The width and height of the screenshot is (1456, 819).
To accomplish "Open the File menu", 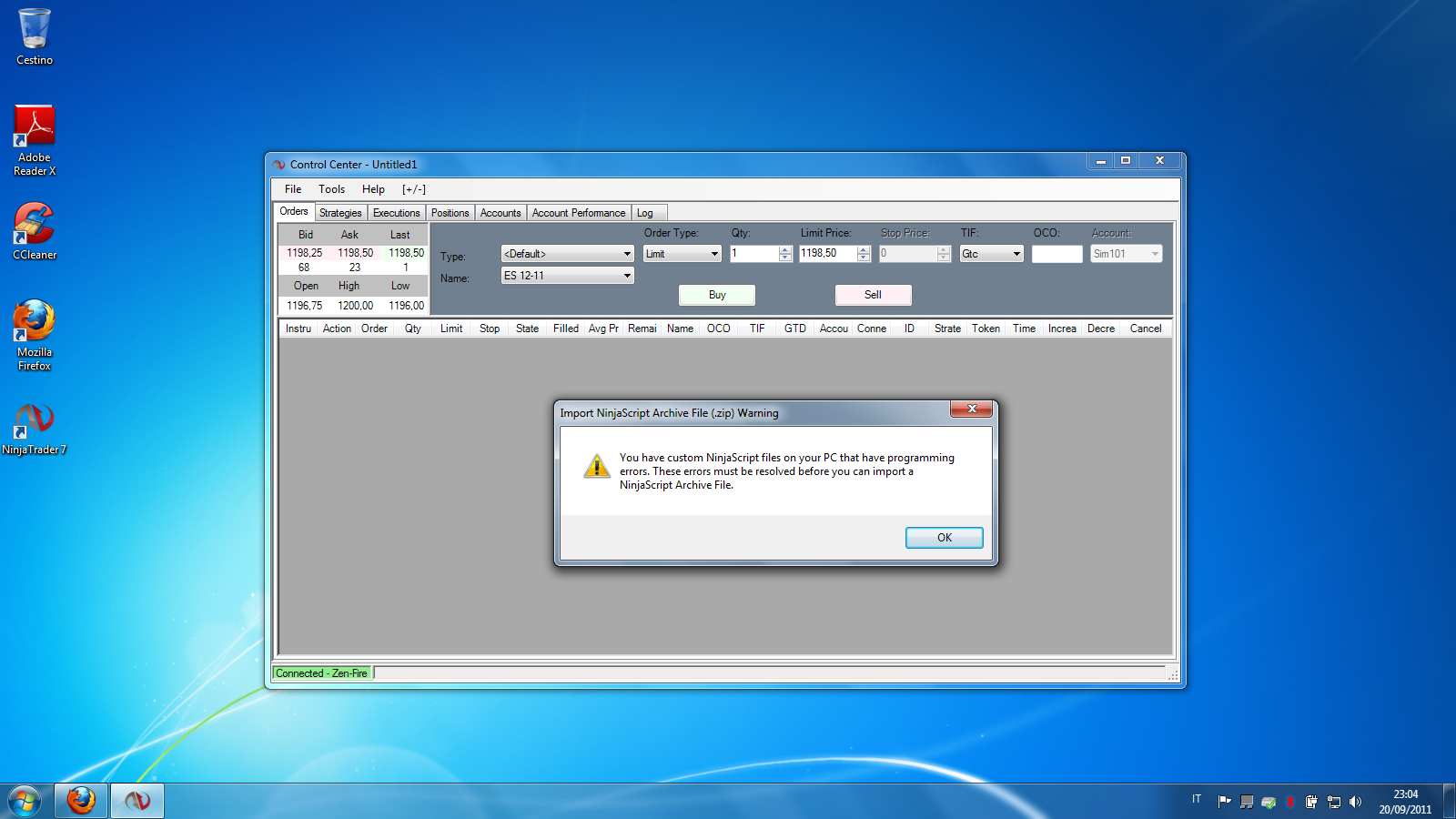I will point(293,189).
